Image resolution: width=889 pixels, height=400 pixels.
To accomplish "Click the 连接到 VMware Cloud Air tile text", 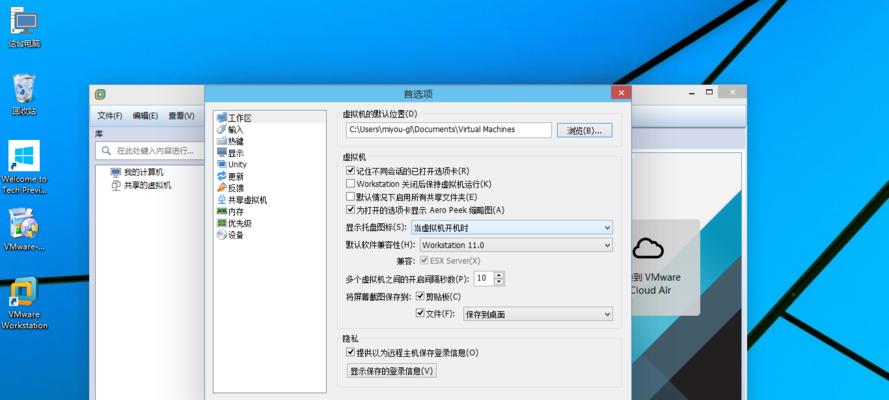I will pyautogui.click(x=655, y=284).
